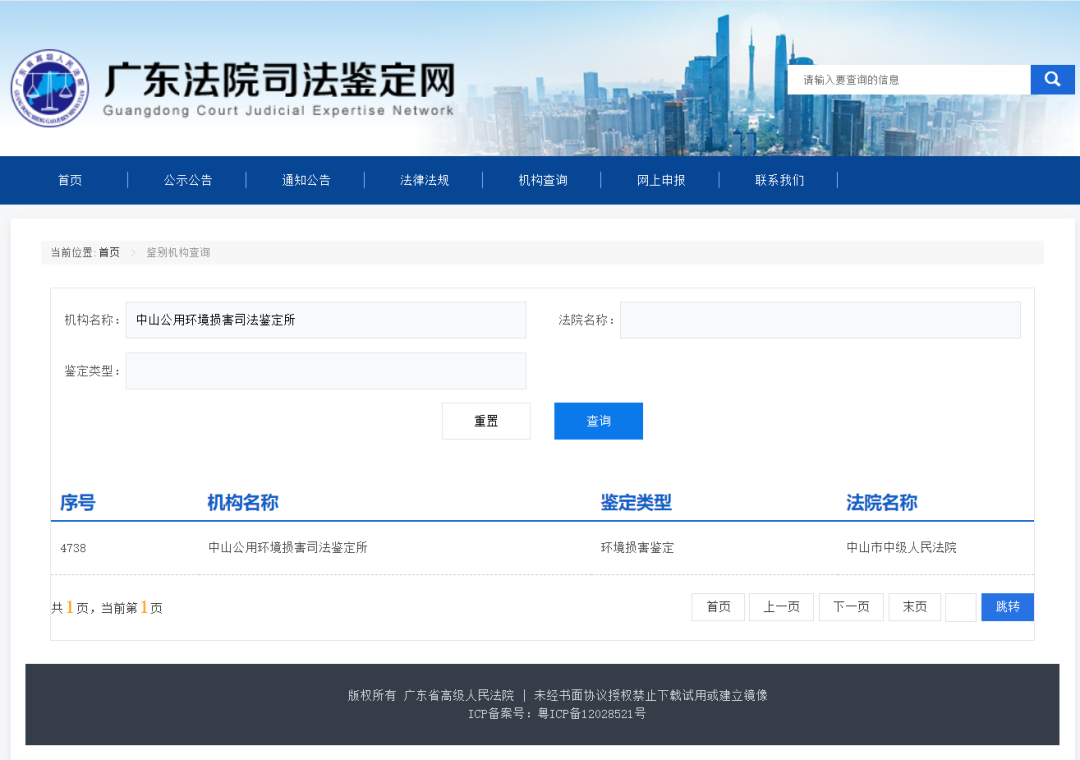Click the page number jump input box

click(960, 607)
